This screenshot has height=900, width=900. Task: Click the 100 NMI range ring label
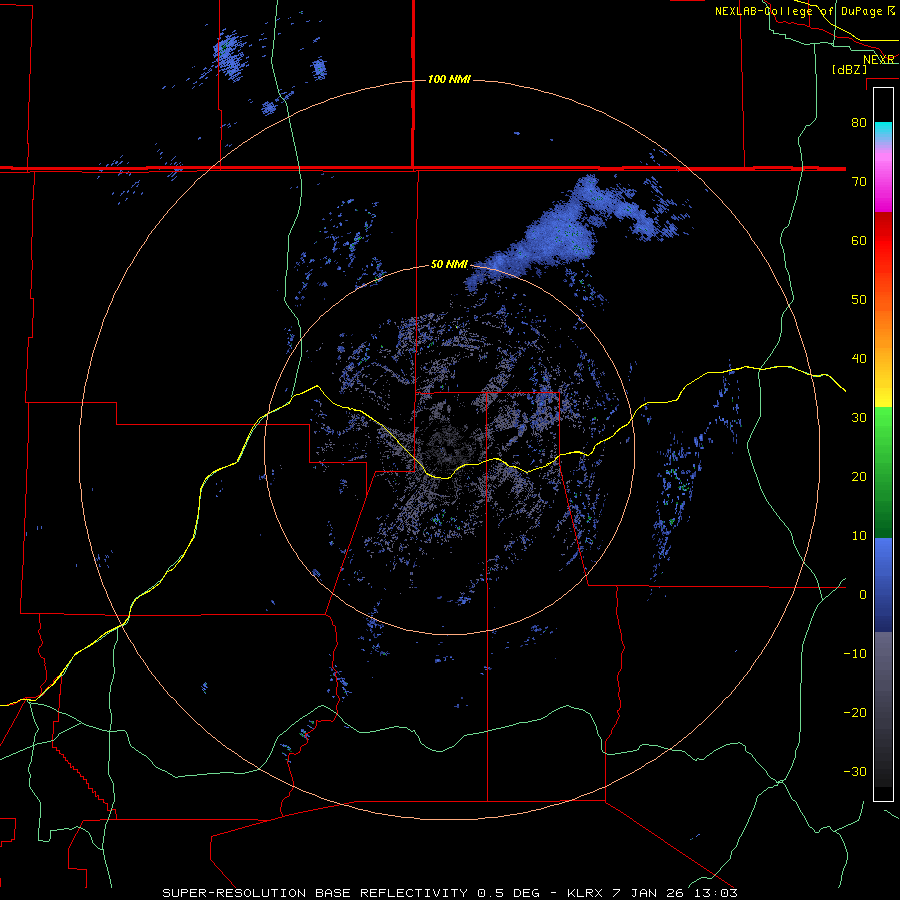tap(449, 79)
